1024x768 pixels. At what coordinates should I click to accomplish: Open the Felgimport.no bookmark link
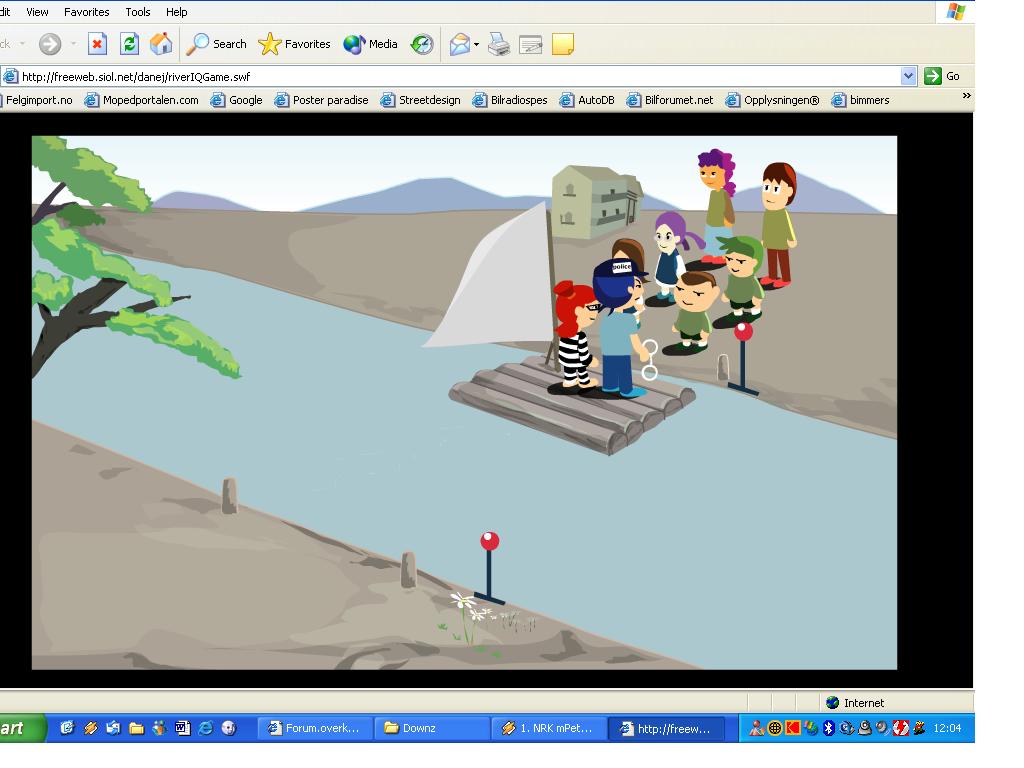pos(38,100)
